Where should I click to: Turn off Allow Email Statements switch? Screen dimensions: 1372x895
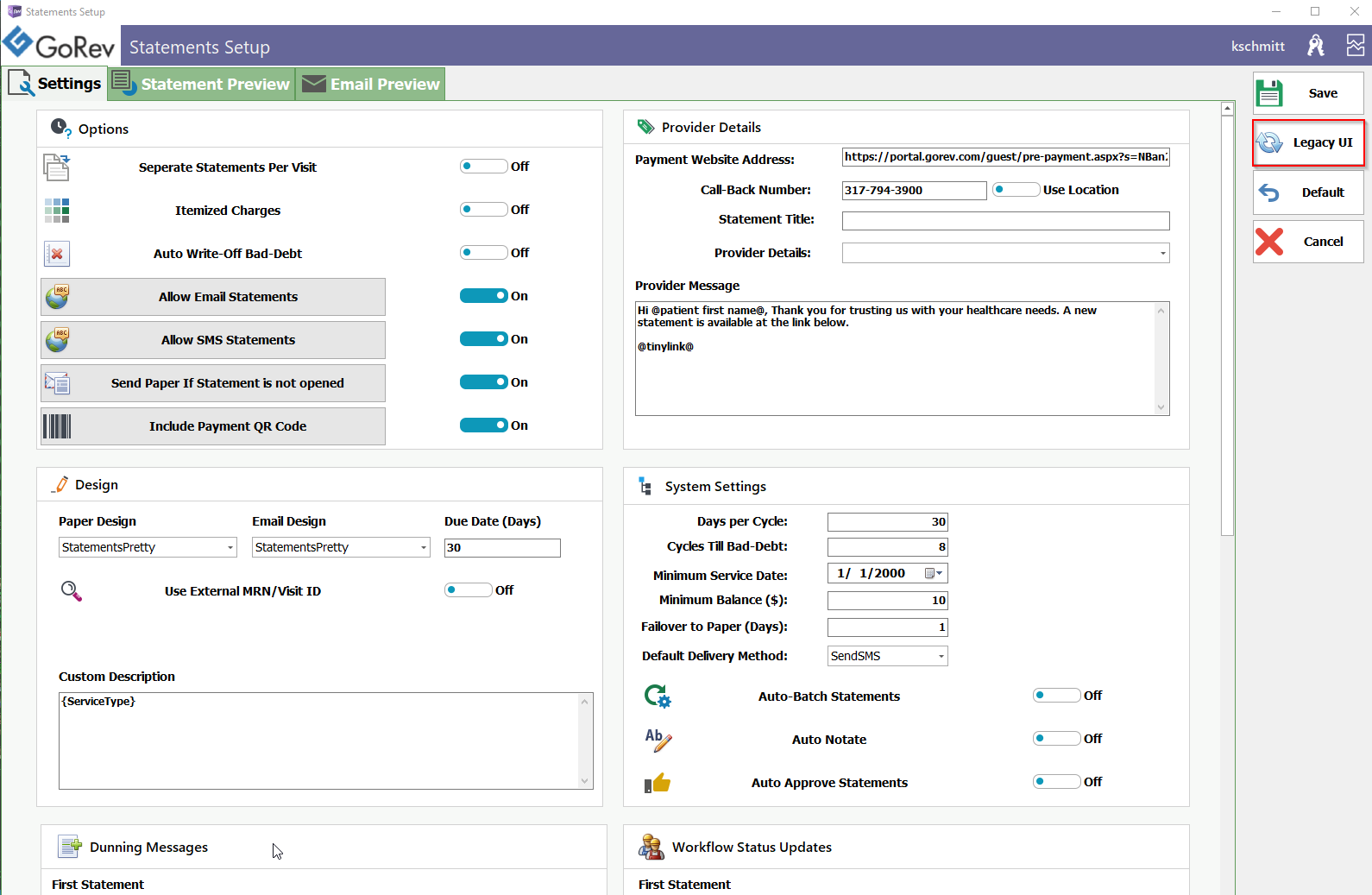[484, 296]
